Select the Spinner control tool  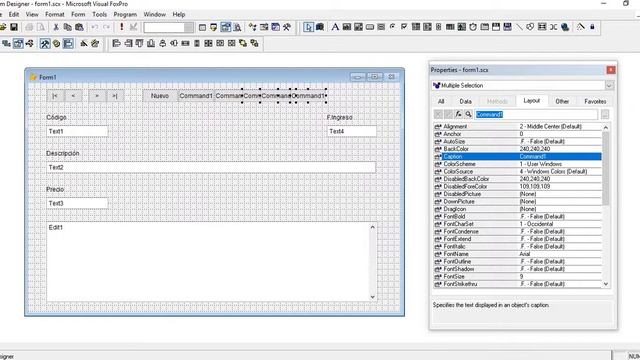coord(439,27)
